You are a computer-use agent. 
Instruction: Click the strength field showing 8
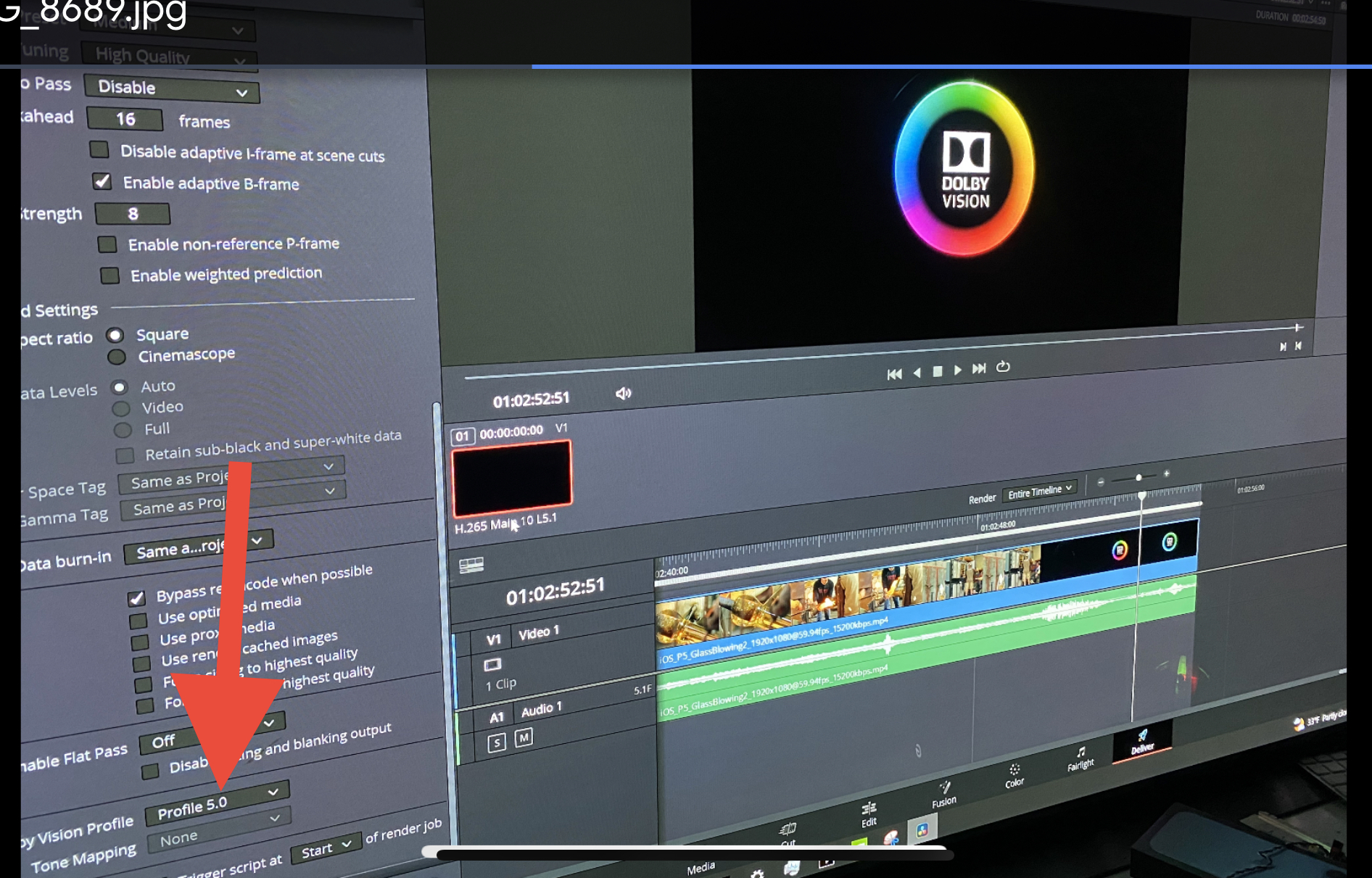pos(133,214)
